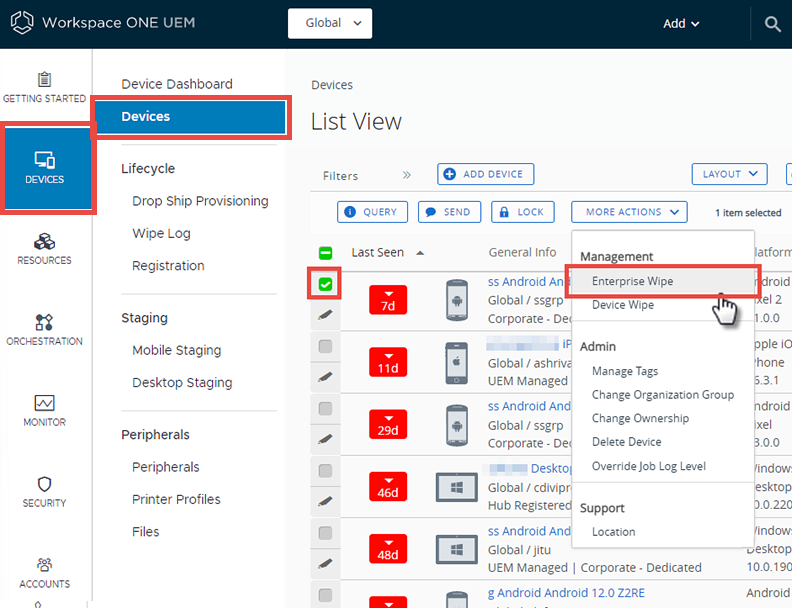Toggle the select-all header checkbox
Image resolution: width=792 pixels, height=608 pixels.
pos(325,252)
